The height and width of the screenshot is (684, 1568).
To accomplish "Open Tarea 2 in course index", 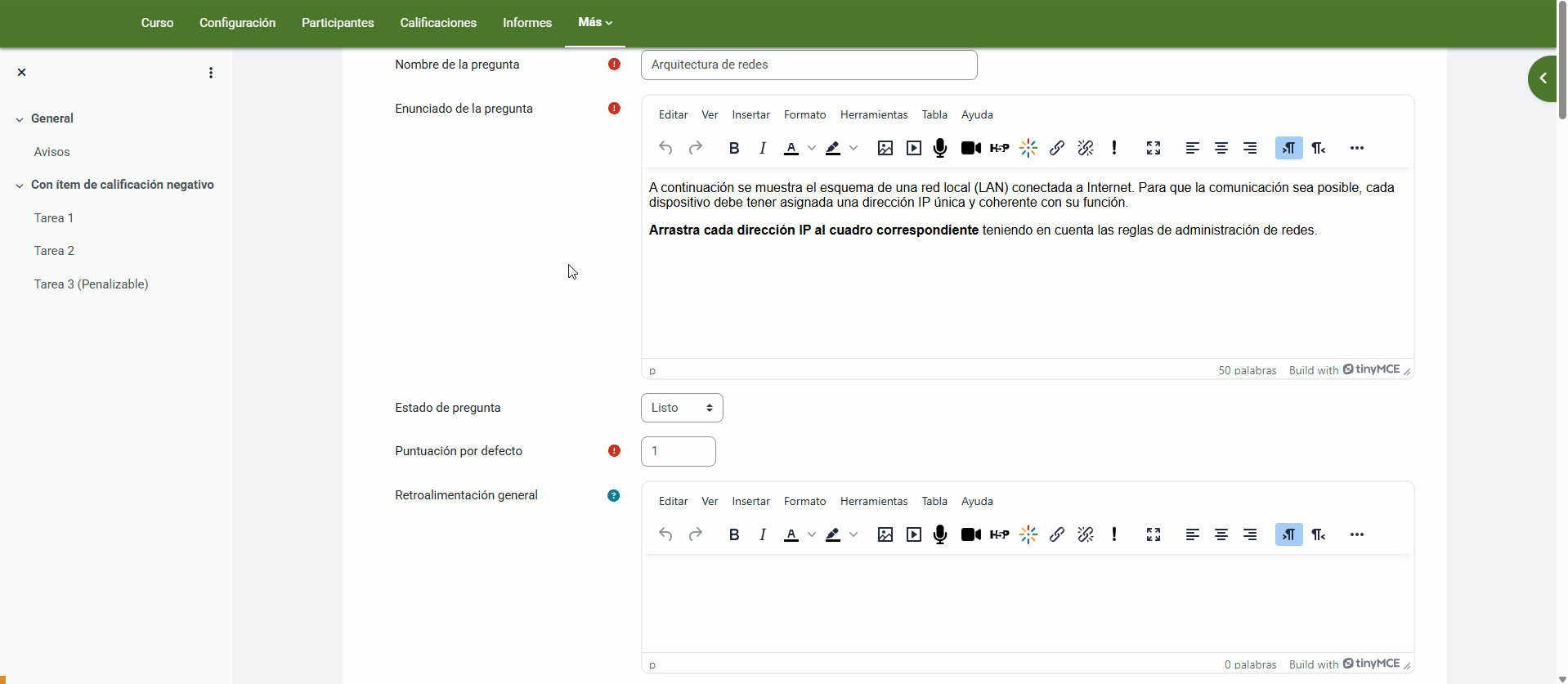I will [x=54, y=251].
